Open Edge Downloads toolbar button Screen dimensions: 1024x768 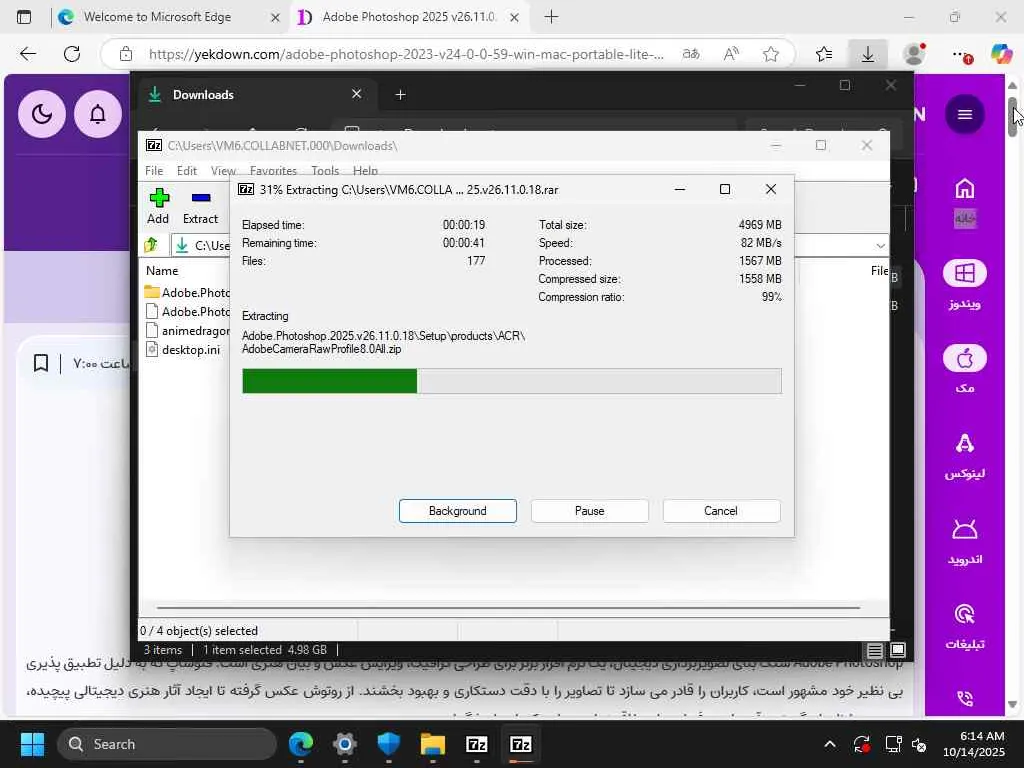tap(868, 54)
